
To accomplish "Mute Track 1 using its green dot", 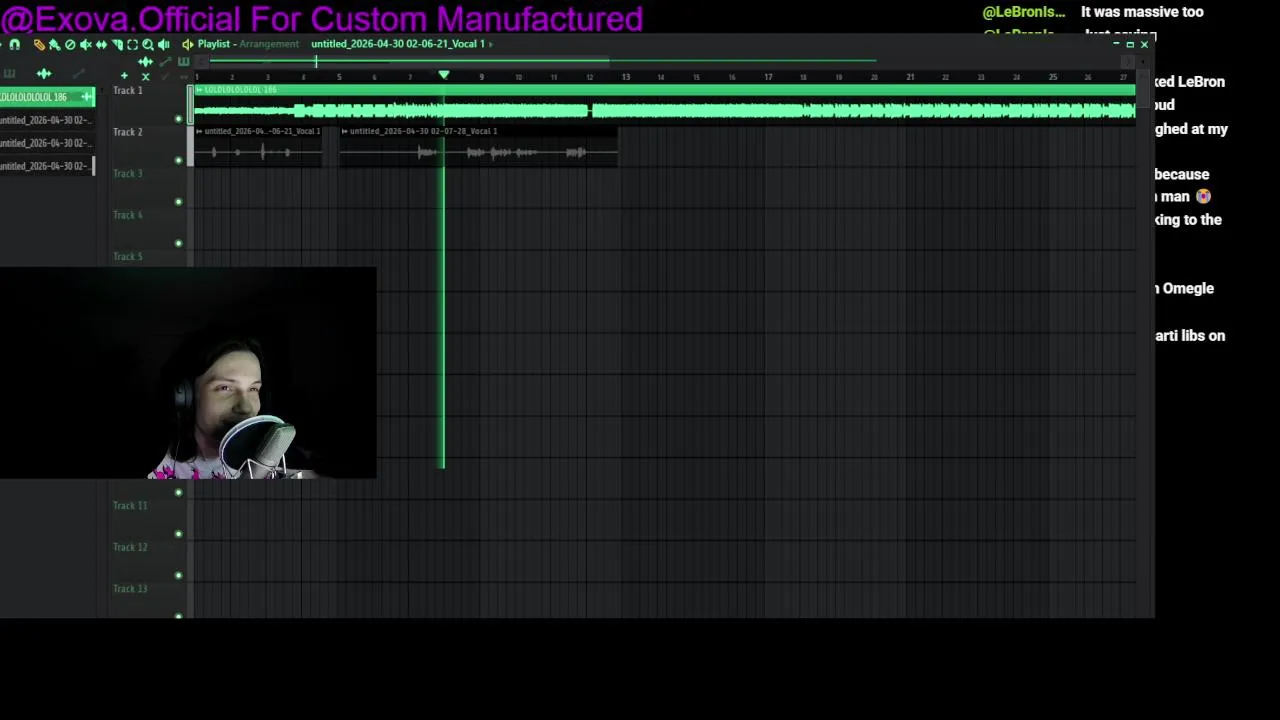I will point(179,119).
